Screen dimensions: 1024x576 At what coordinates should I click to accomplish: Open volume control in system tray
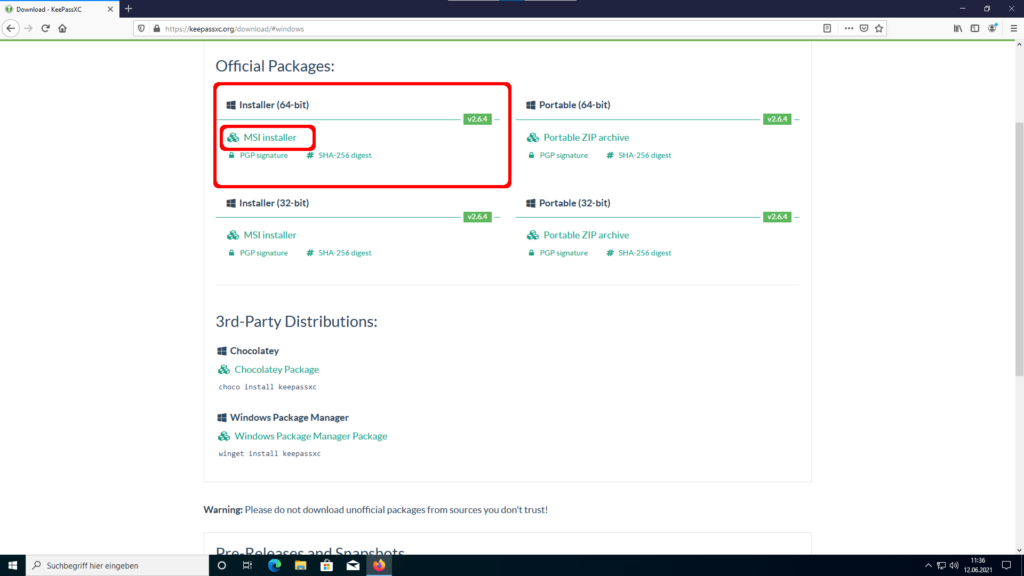[954, 566]
